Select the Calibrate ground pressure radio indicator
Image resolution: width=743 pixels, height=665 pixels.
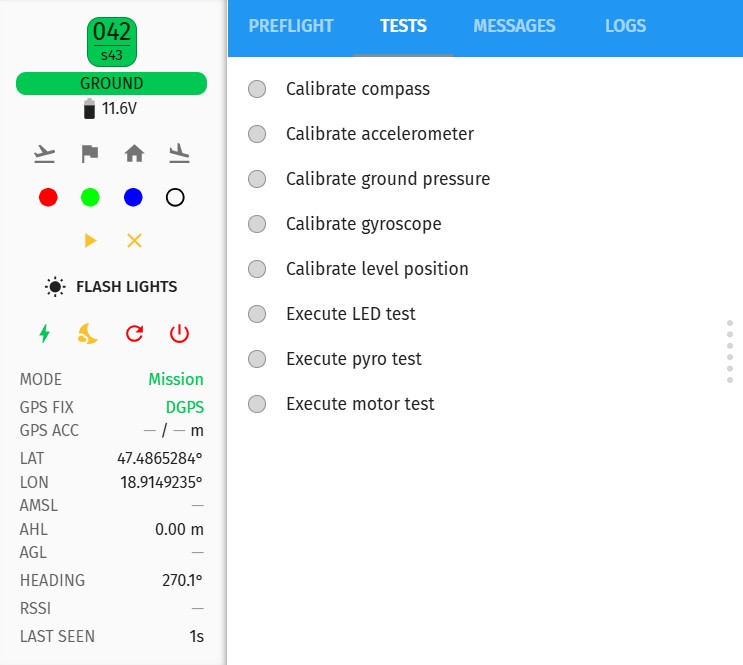point(257,179)
